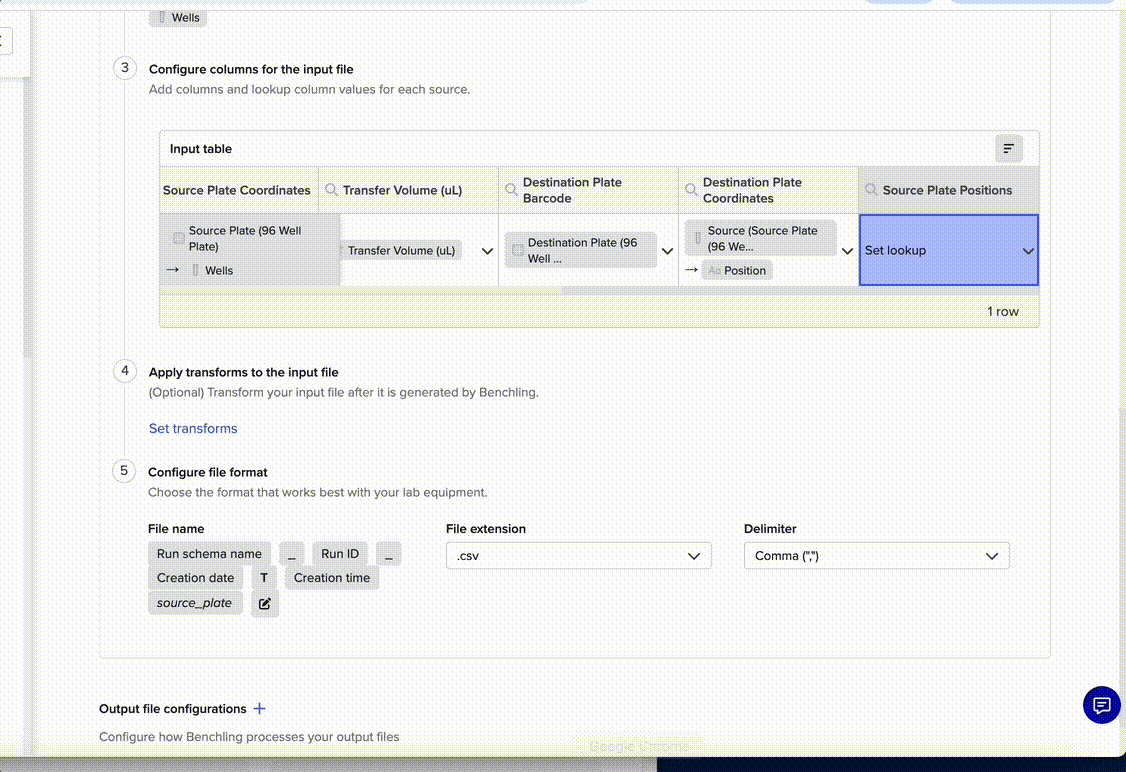This screenshot has width=1126, height=772.
Task: Click search icon in Destination Plate Coordinates header
Action: pos(691,190)
